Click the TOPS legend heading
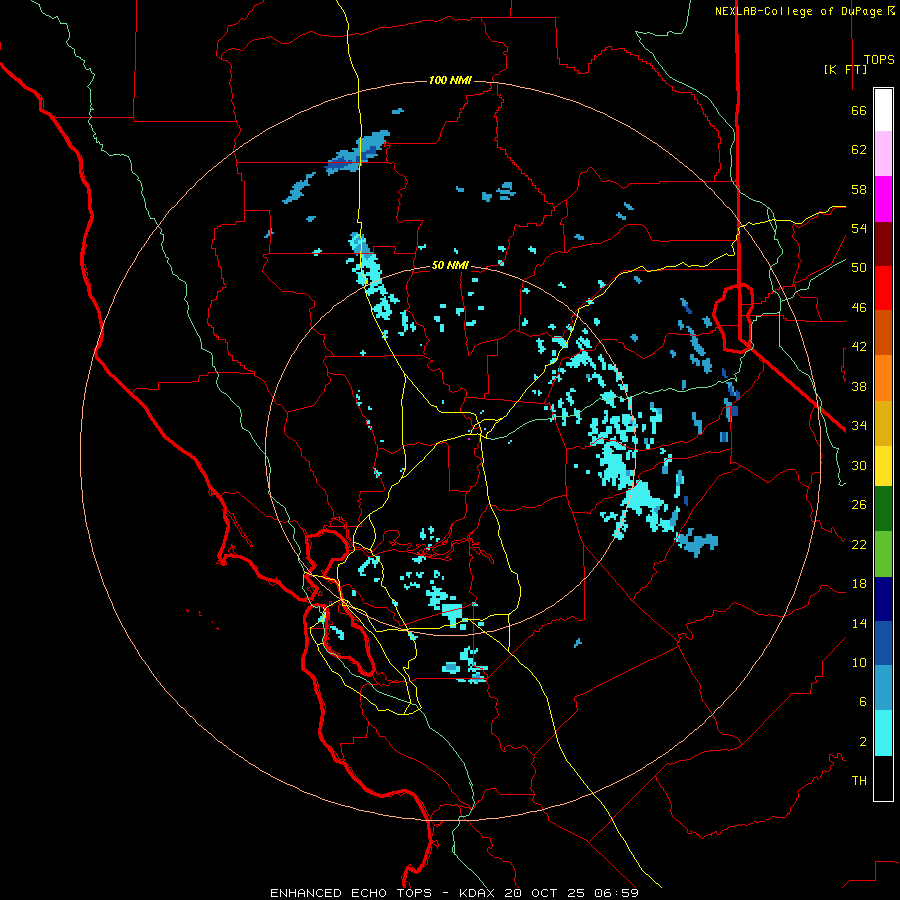The width and height of the screenshot is (900, 900). (x=879, y=59)
